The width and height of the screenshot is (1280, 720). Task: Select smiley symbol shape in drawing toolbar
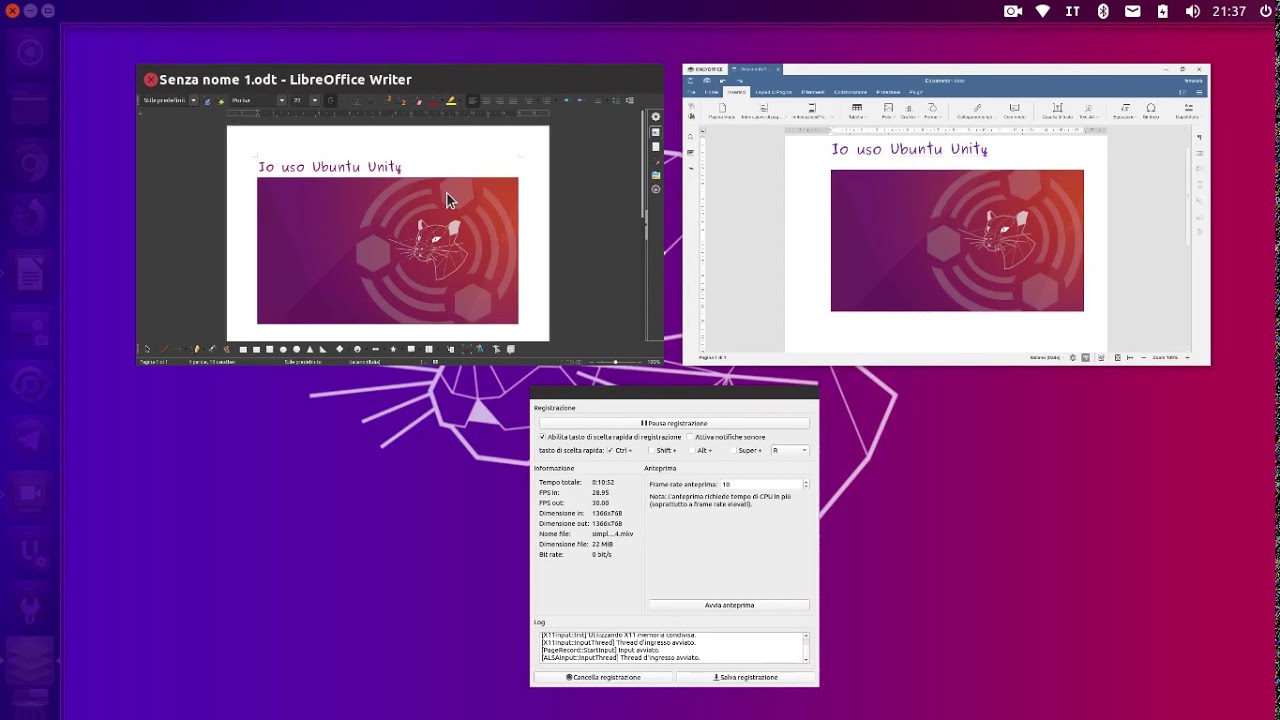pos(357,349)
